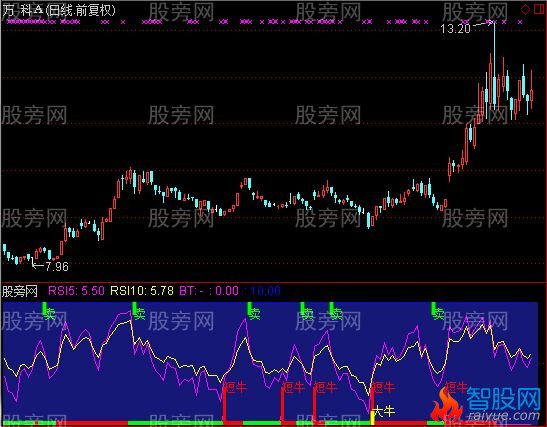Click the red split-window square icon
This screenshot has height=427, width=547.
[x=539, y=9]
